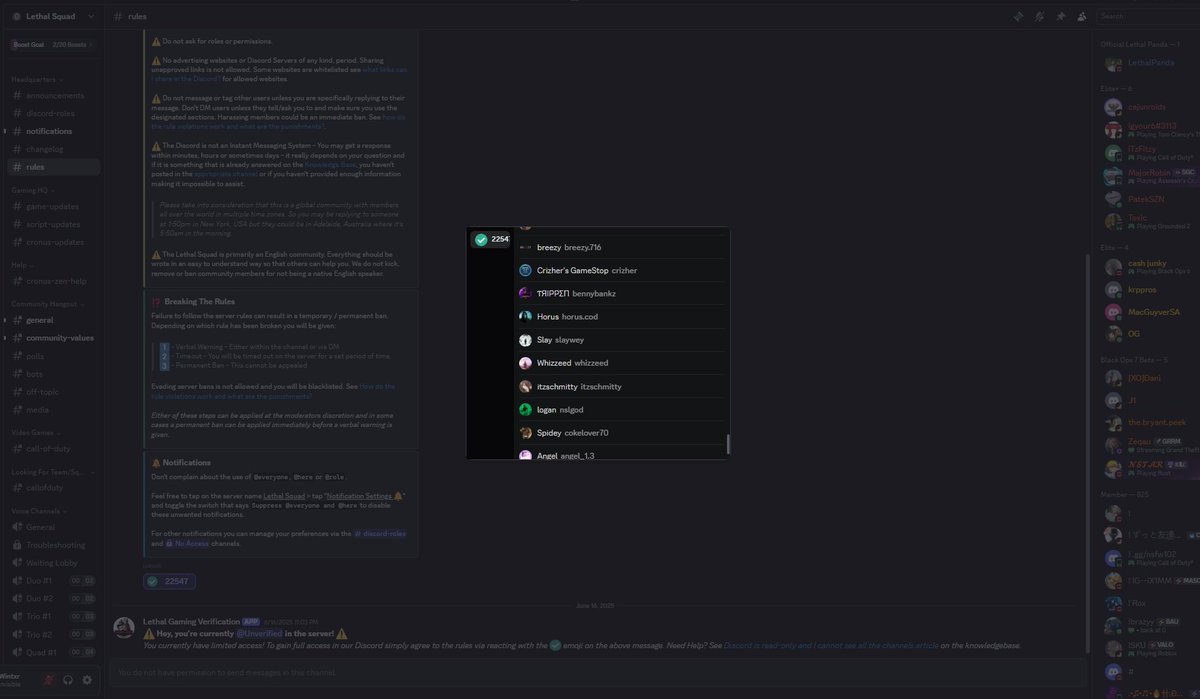Open the #discord-roles channel mention link
The image size is (1200, 699).
[381, 534]
